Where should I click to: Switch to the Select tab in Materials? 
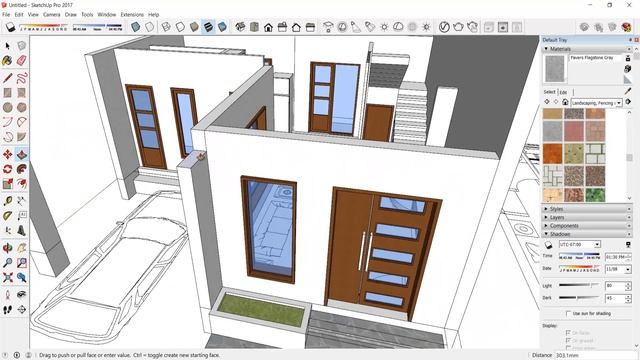(549, 92)
